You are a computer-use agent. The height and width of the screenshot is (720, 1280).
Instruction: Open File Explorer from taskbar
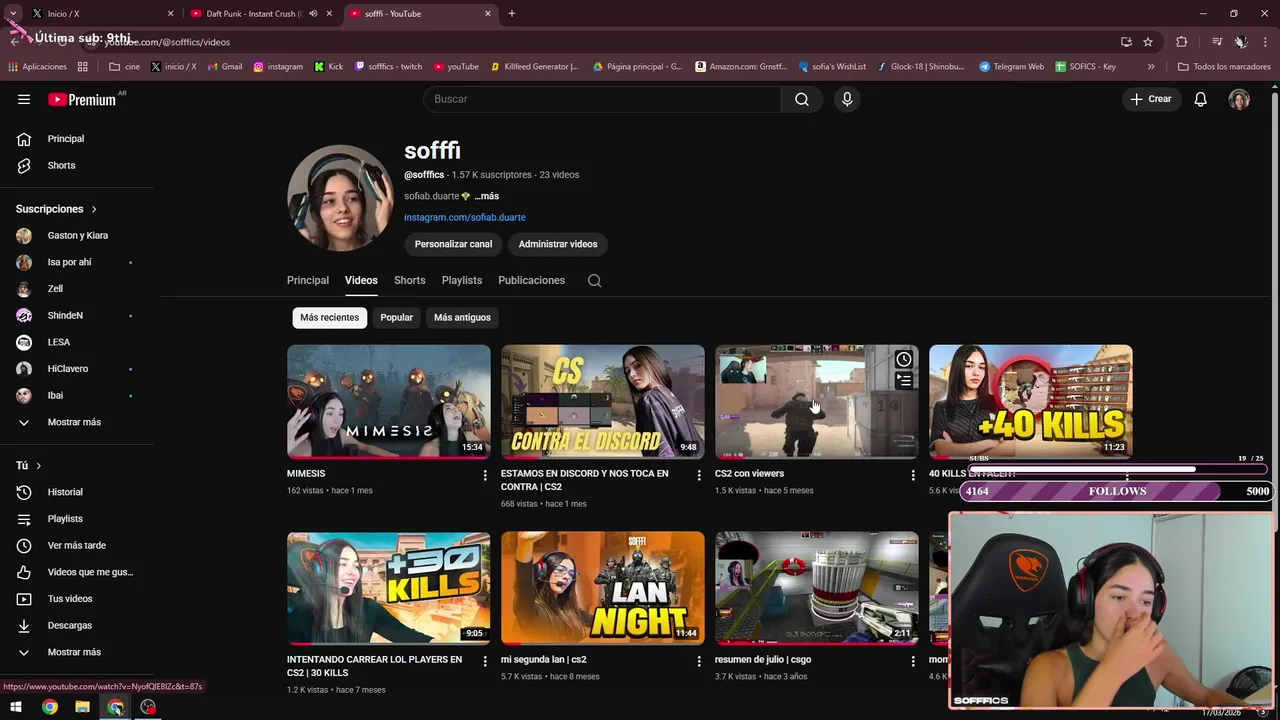click(x=82, y=707)
